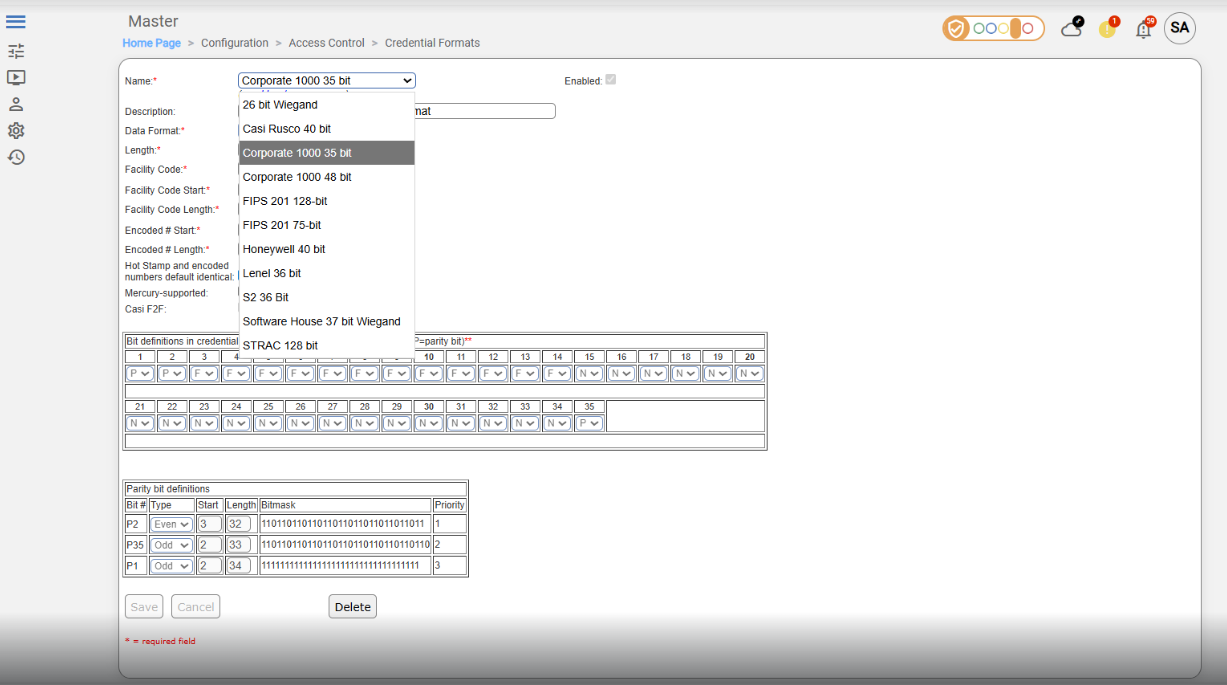The image size is (1227, 685).
Task: Click the person icon in the sidebar
Action: (x=16, y=104)
